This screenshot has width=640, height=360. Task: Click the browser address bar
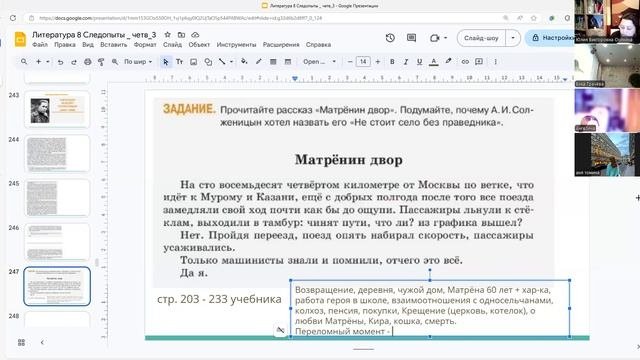pyautogui.click(x=261, y=18)
